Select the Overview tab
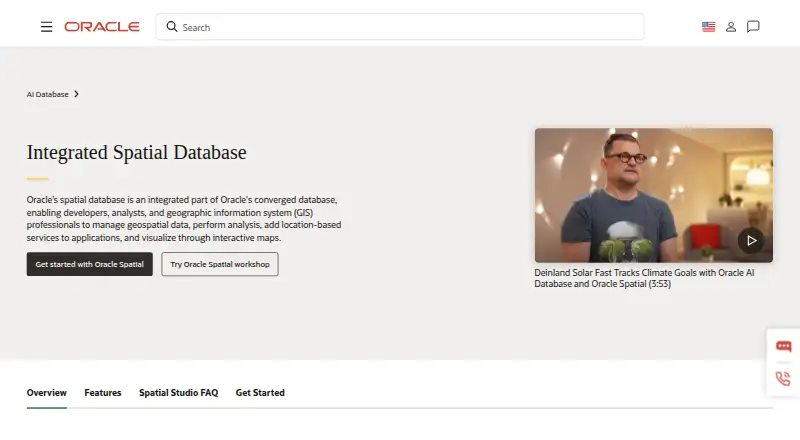Viewport: 800px width, 440px height. point(46,393)
